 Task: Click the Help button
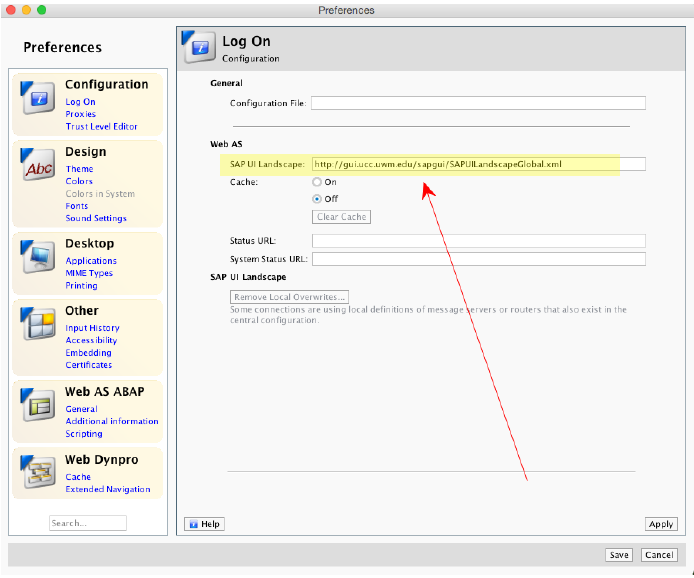click(204, 524)
